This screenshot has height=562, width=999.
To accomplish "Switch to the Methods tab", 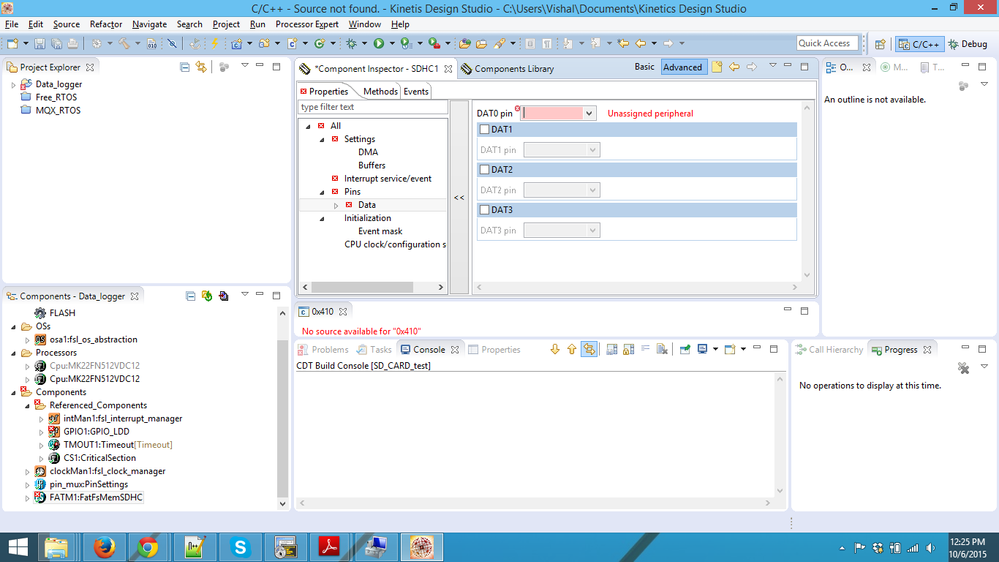I will [x=380, y=91].
